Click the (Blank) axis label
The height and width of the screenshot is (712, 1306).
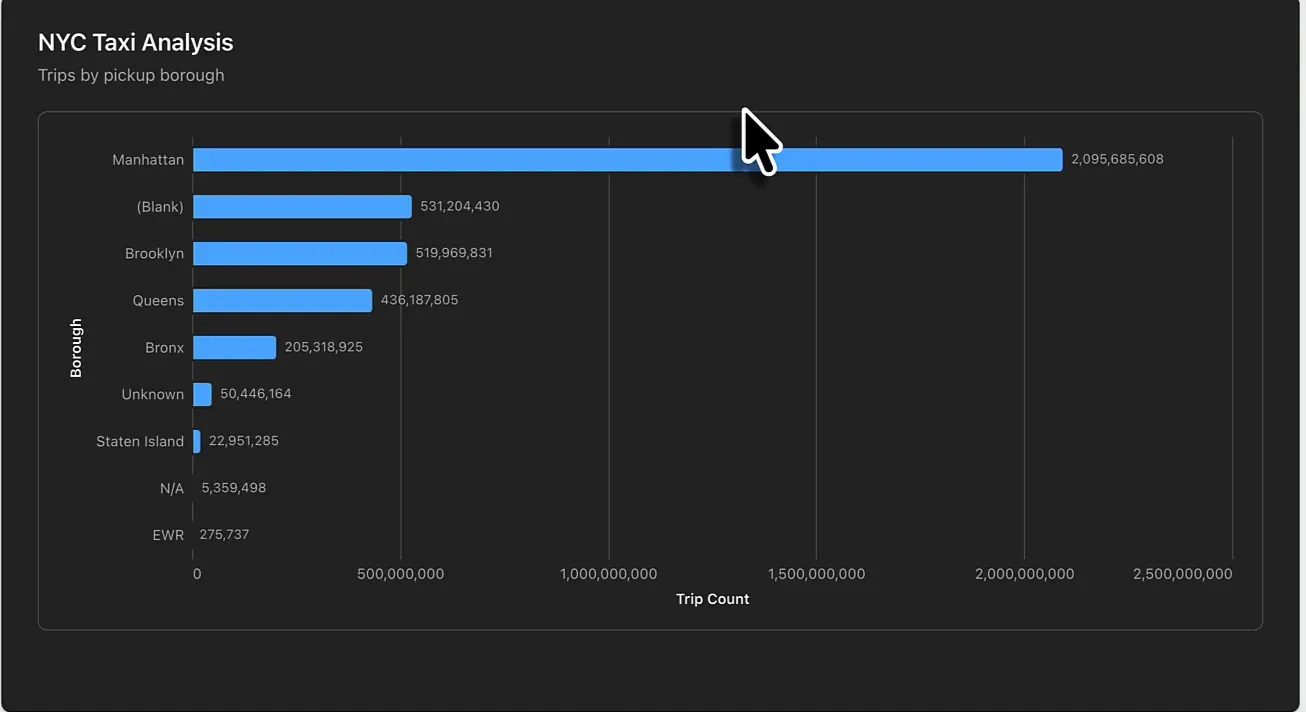click(160, 207)
